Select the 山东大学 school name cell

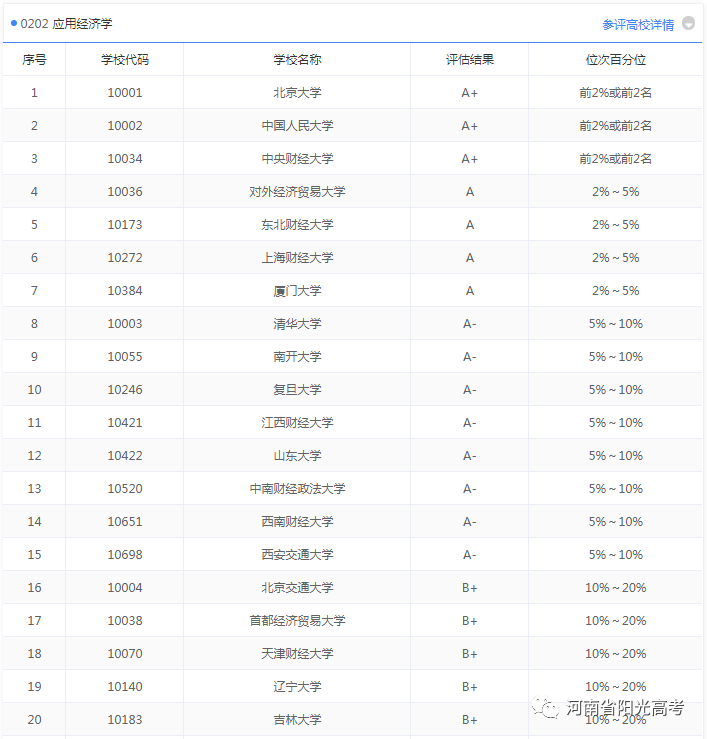[297, 456]
